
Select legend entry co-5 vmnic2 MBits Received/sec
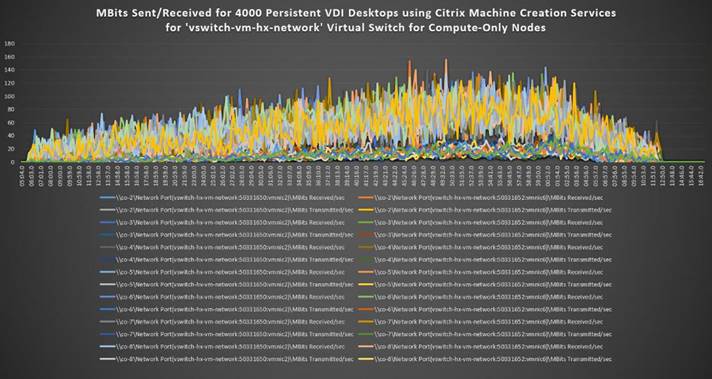pos(222,272)
